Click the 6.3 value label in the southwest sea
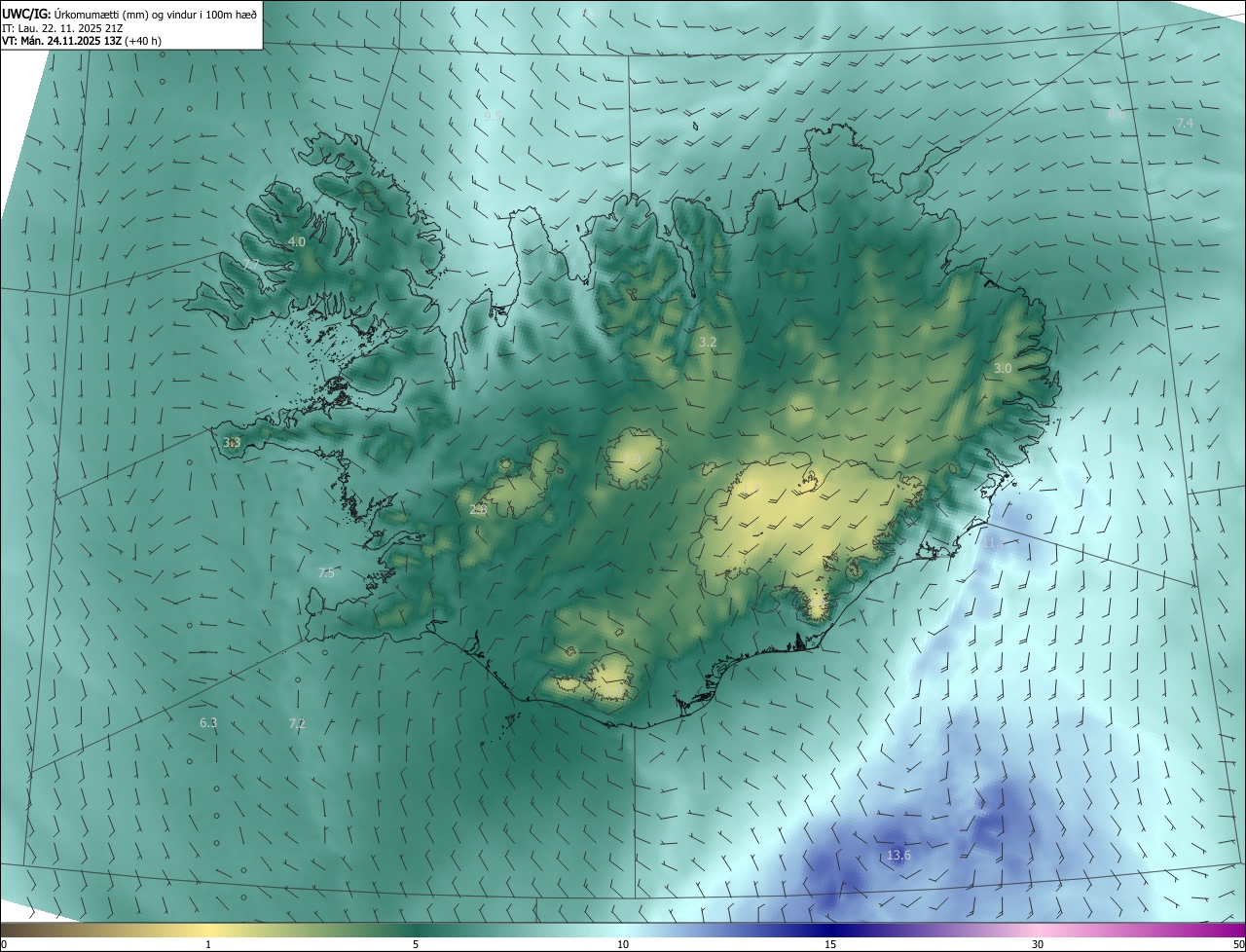 click(208, 722)
